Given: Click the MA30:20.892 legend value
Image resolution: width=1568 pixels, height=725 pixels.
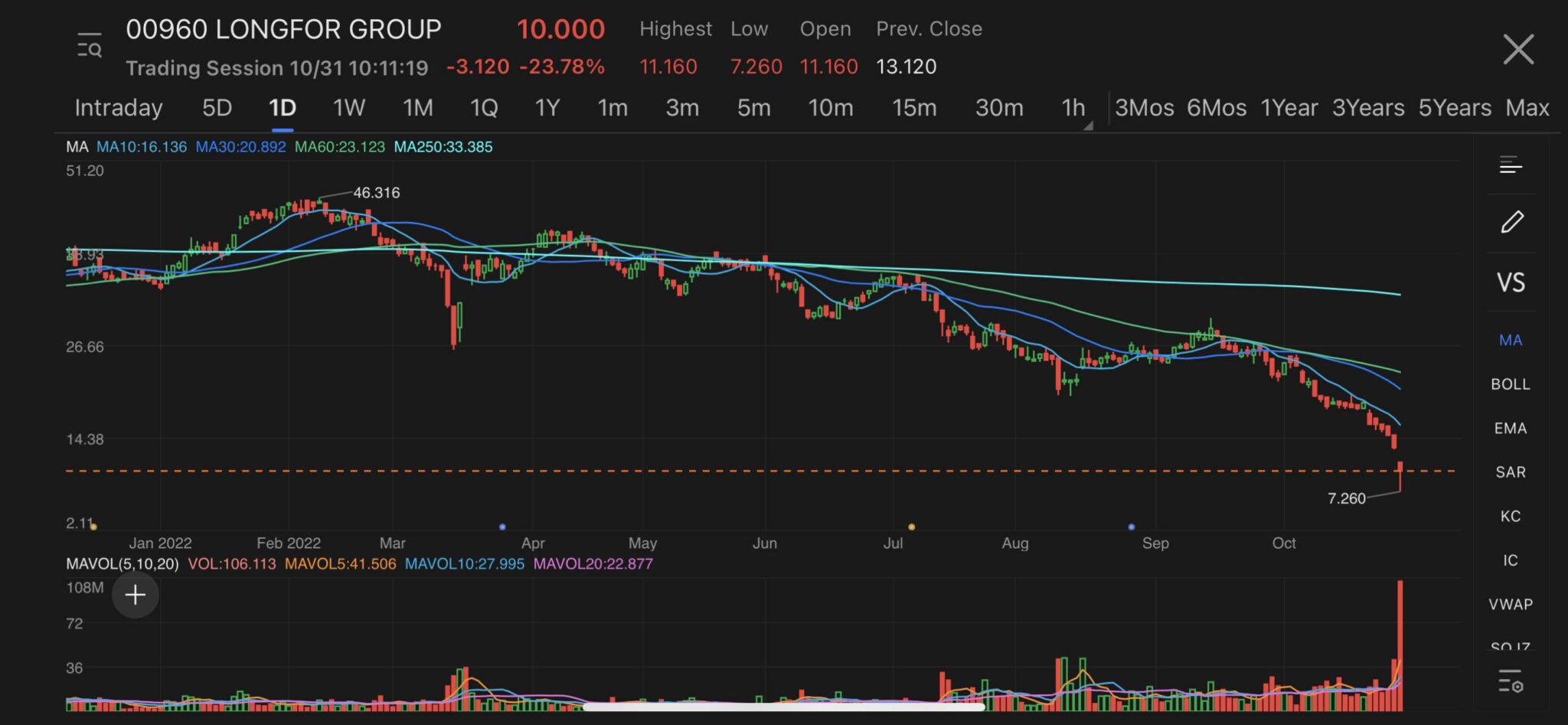Looking at the screenshot, I should coord(240,147).
